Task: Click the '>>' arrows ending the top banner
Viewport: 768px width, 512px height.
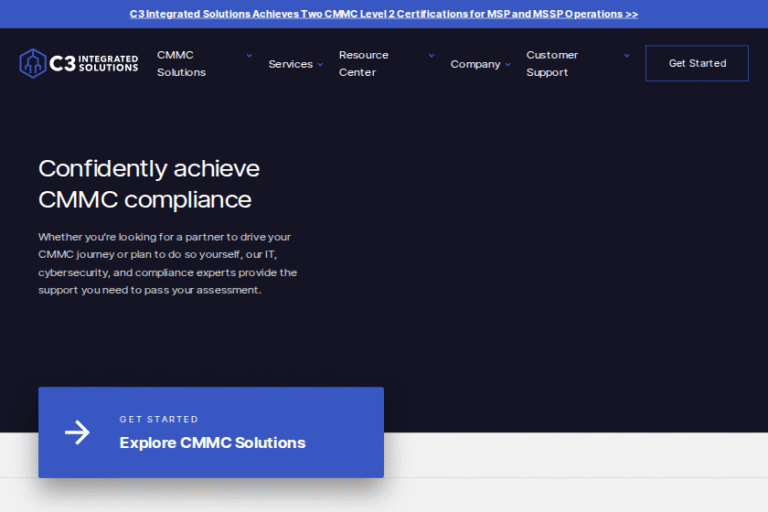Action: pos(630,14)
